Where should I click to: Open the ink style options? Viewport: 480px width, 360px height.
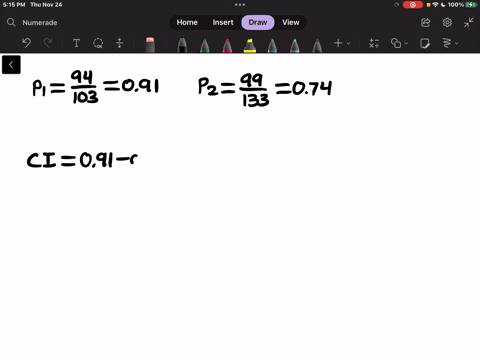tap(447, 43)
